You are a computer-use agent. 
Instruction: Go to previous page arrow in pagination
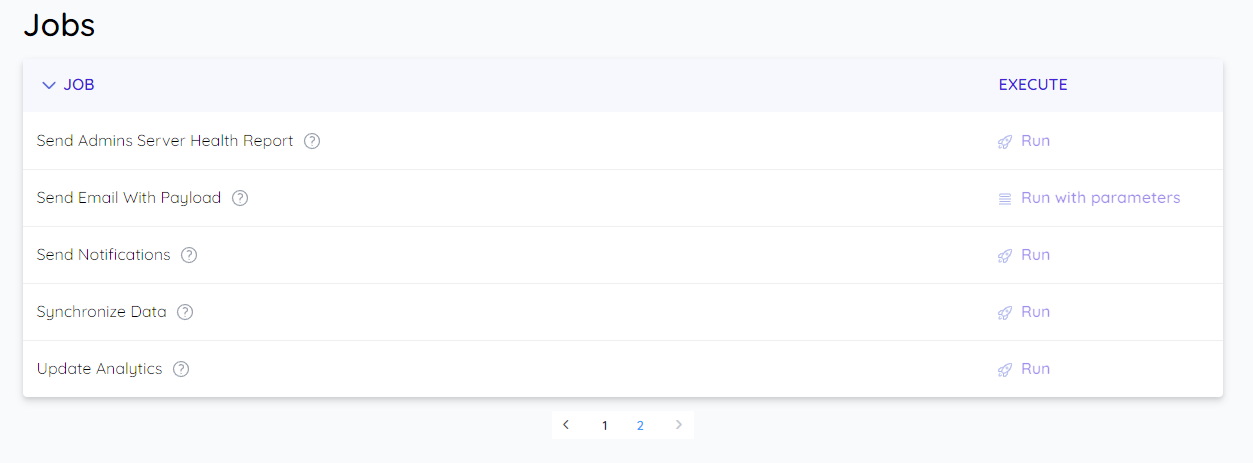pyautogui.click(x=566, y=425)
